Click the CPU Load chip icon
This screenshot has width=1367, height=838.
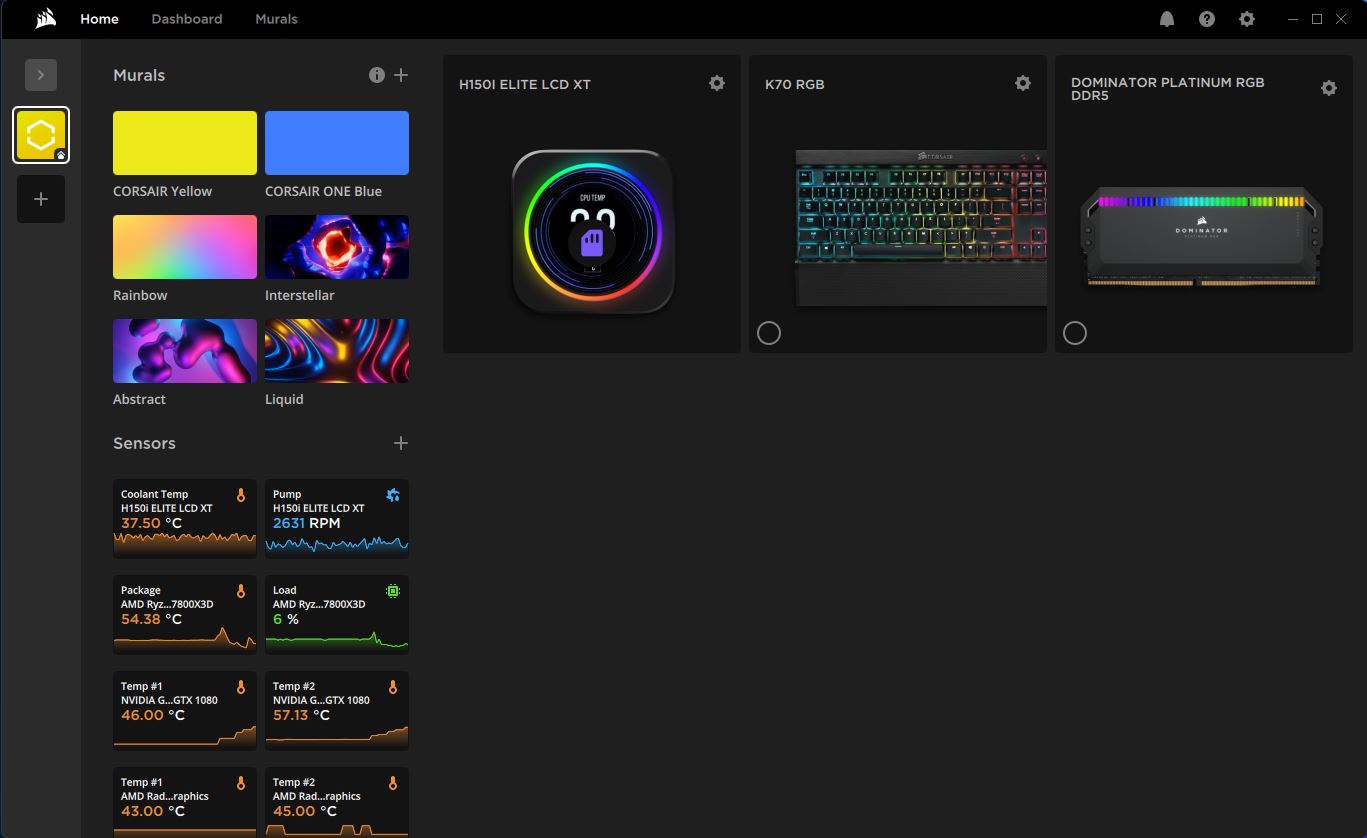coord(393,591)
